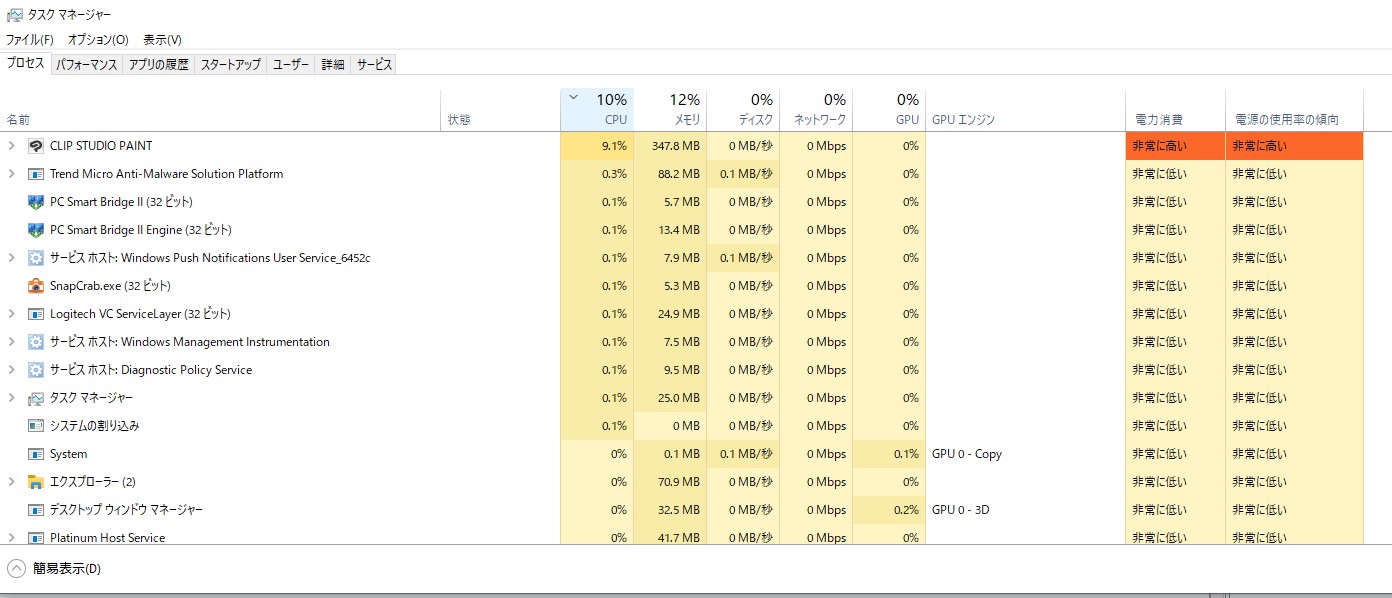Click the タスク マネージャー process row icon
Screen dimensions: 1392x598
coord(36,398)
